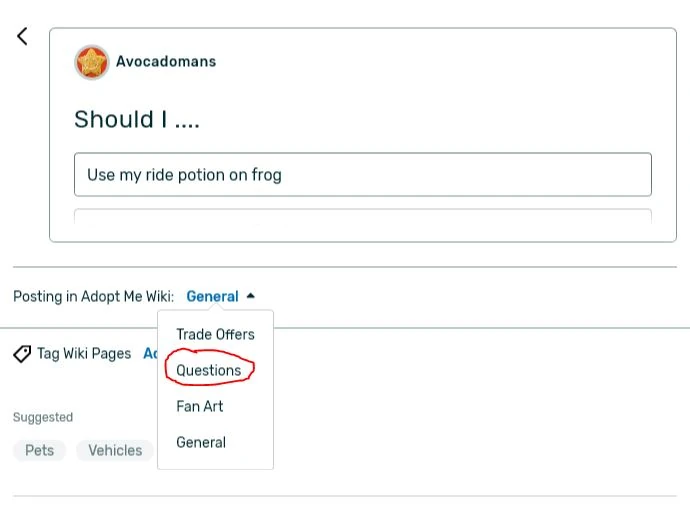690x507 pixels.
Task: Collapse the category list with the caret arrow
Action: pyautogui.click(x=251, y=296)
